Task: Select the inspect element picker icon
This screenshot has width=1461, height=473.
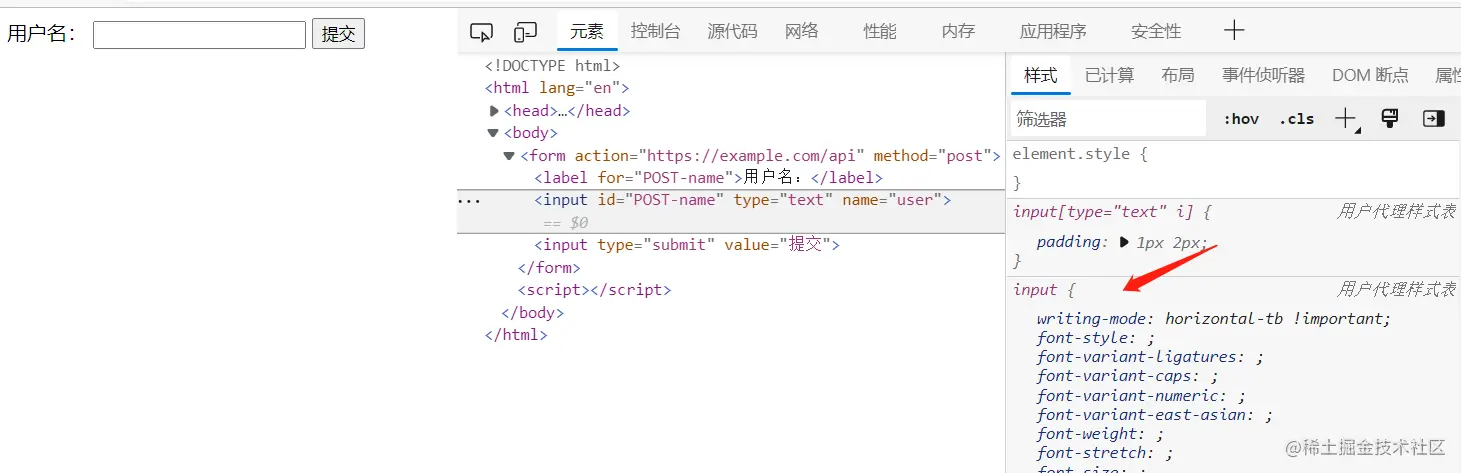Action: 481,32
